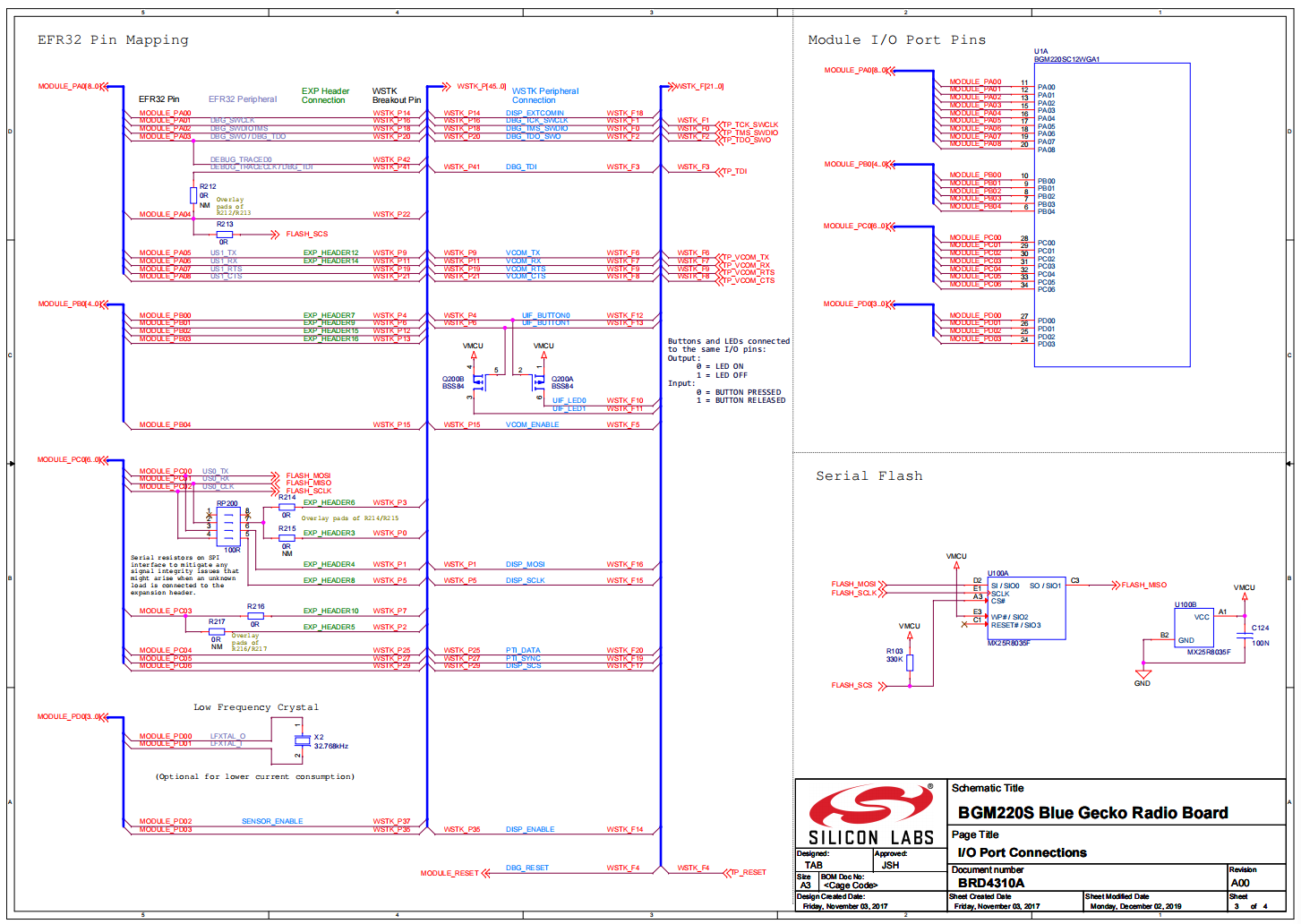The width and height of the screenshot is (1301, 924).
Task: Click the Q200A BSS84 transistor symbol
Action: [537, 382]
